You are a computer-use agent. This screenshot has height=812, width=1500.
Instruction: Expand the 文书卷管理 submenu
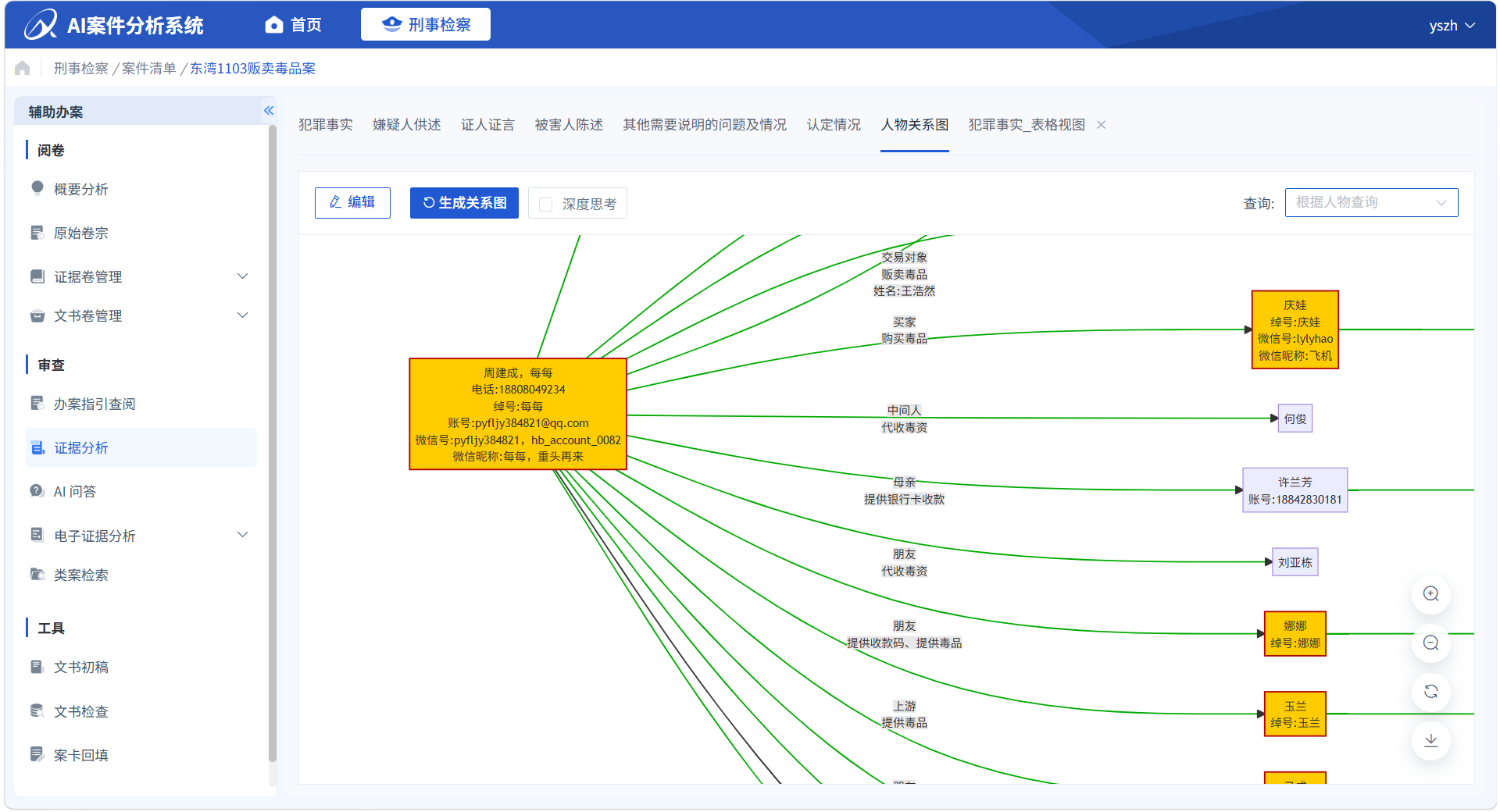pos(242,315)
